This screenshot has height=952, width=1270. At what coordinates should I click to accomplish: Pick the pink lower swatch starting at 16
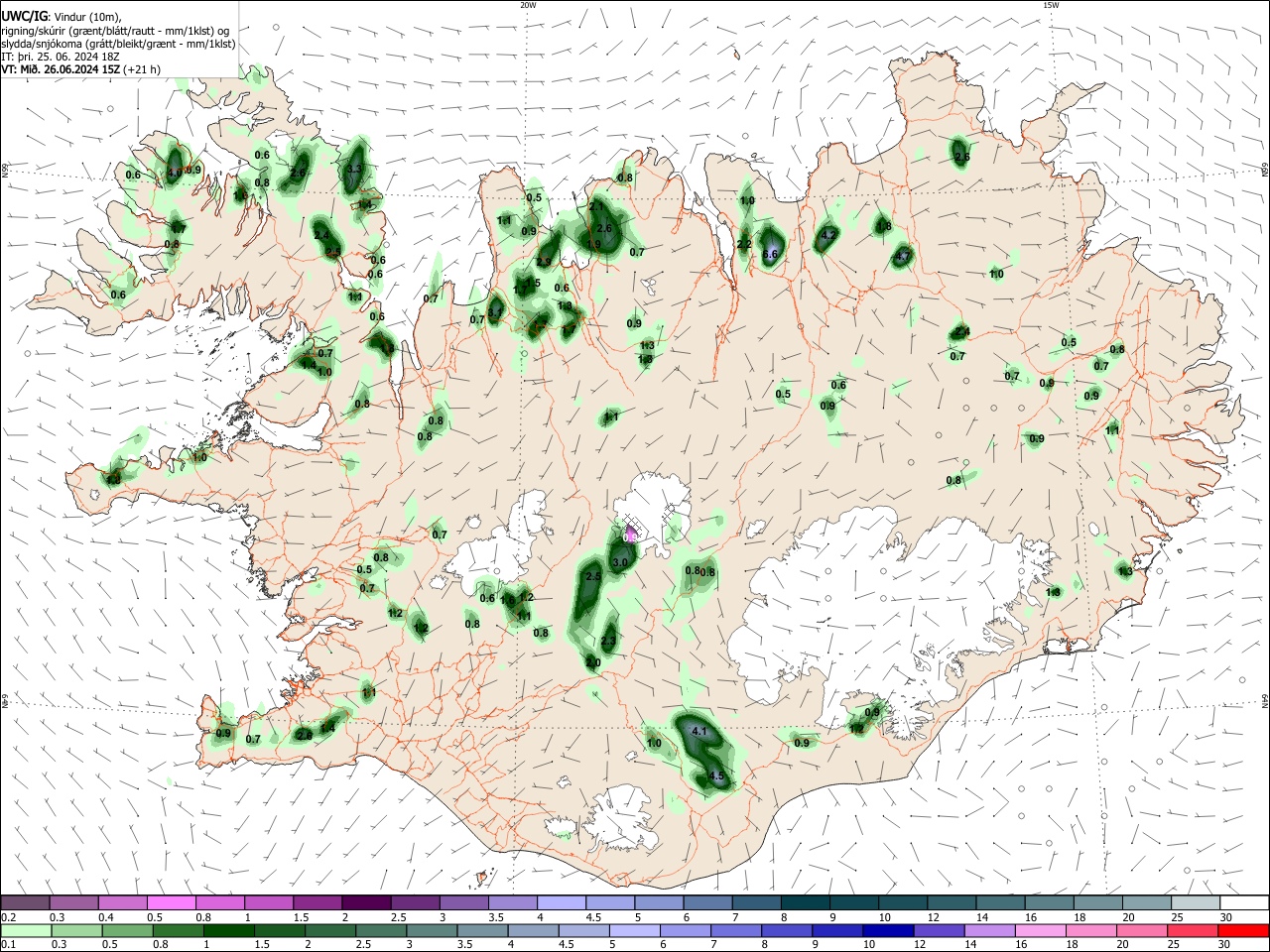[1039, 930]
